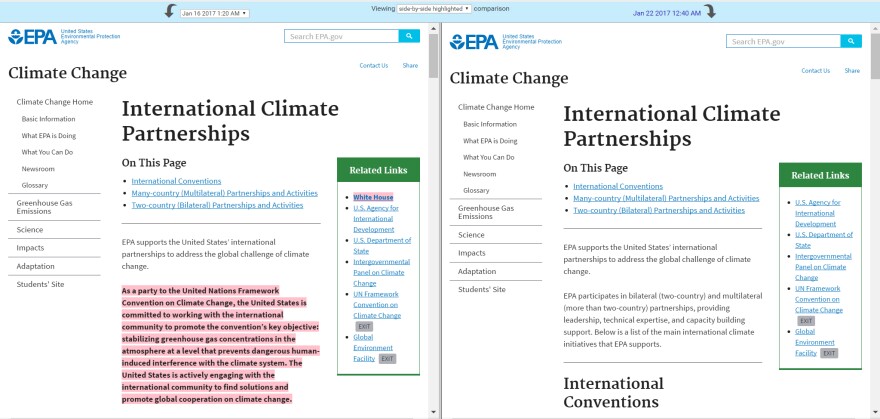Open Climate Change Home in left pane sidebar
The width and height of the screenshot is (880, 419).
point(54,102)
